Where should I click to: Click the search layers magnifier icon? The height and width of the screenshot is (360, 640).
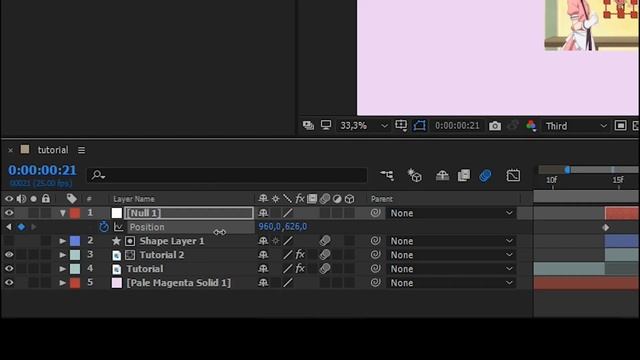pos(98,176)
